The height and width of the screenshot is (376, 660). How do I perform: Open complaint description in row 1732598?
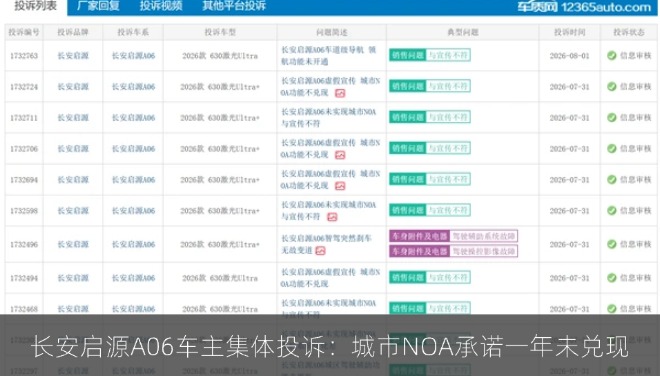click(x=329, y=211)
